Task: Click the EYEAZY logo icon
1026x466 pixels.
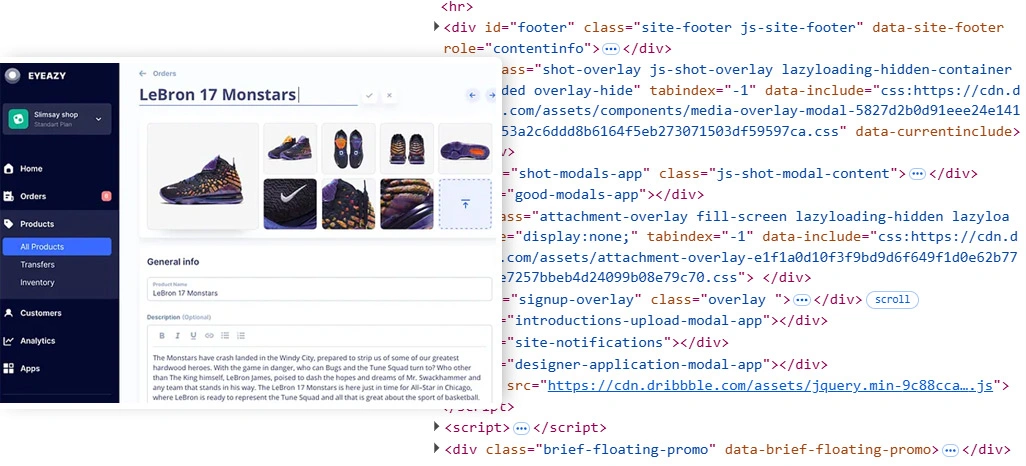Action: [12, 76]
